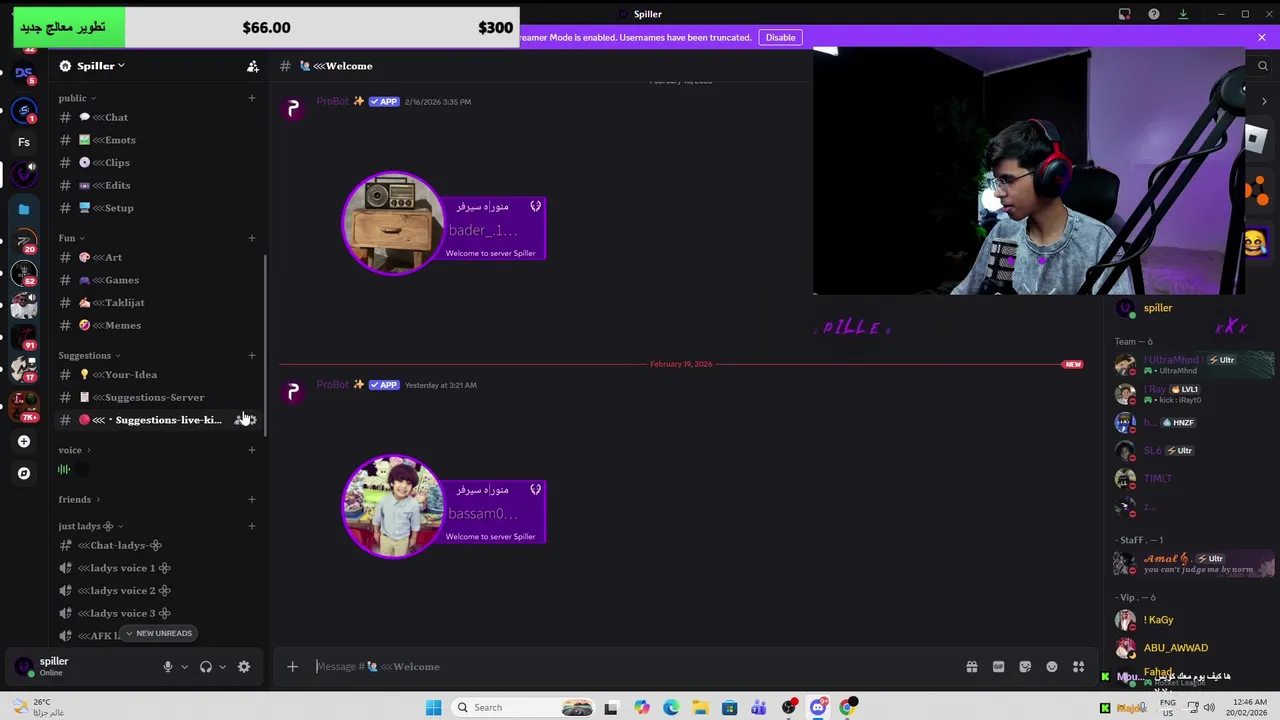Open the apps launcher icon in message bar
Screen dimensions: 1280x720
1078,667
